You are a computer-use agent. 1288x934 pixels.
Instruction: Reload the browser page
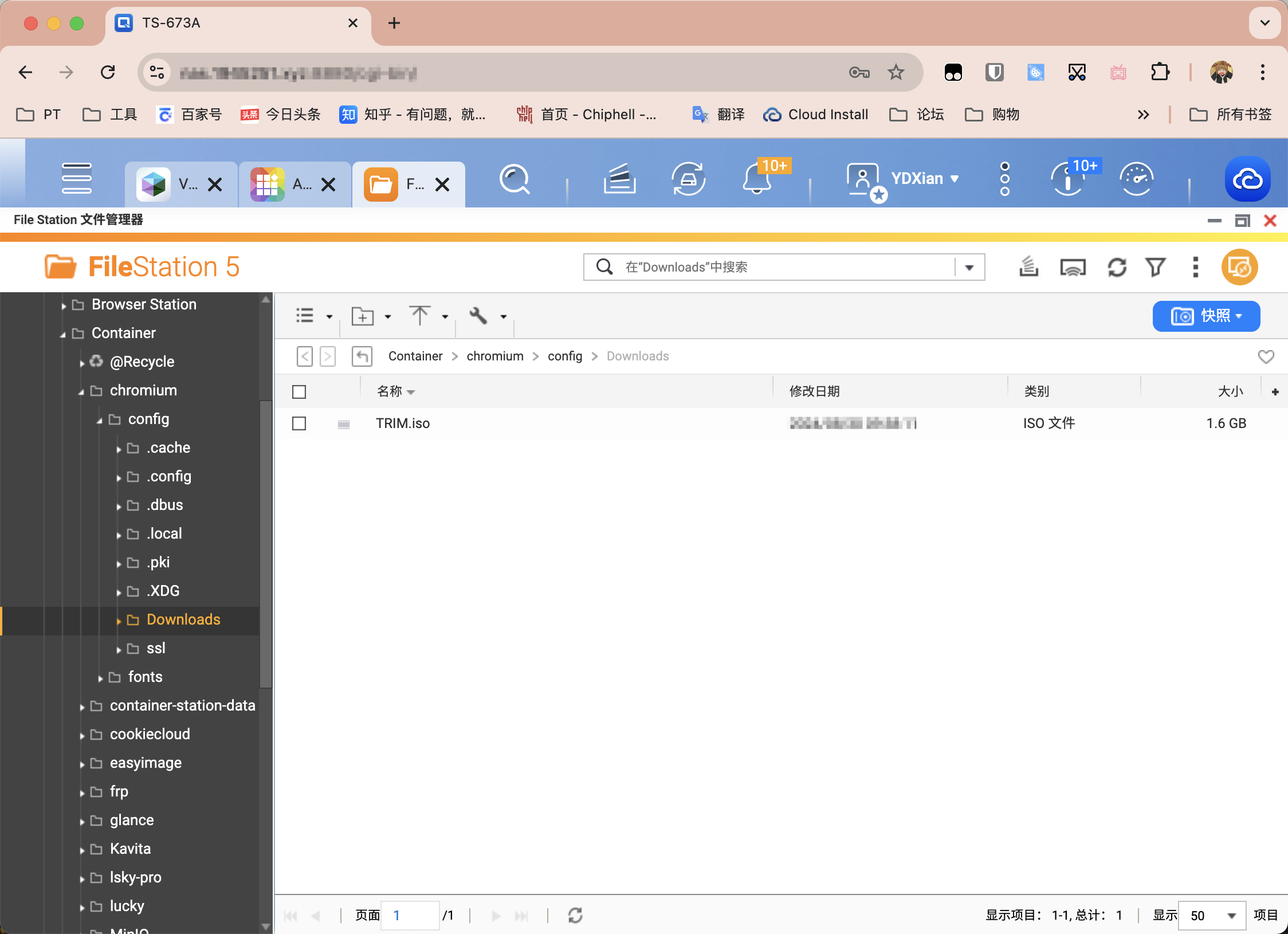point(108,72)
